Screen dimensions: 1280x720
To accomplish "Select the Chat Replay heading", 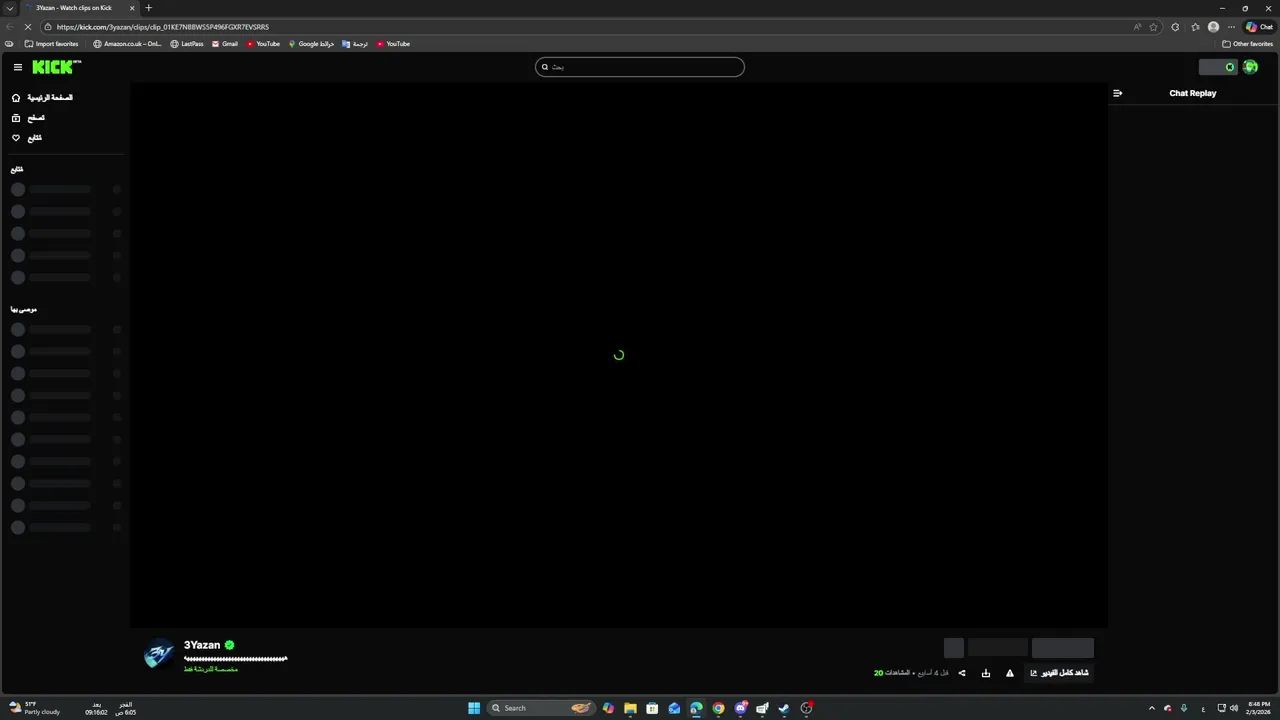I will tap(1193, 93).
